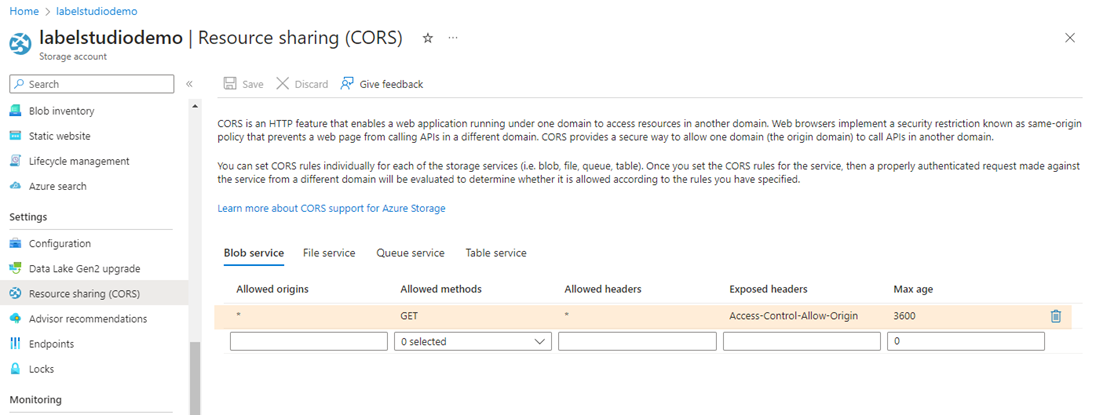The image size is (1096, 415).
Task: Open the more options ellipsis in title
Action: click(453, 38)
